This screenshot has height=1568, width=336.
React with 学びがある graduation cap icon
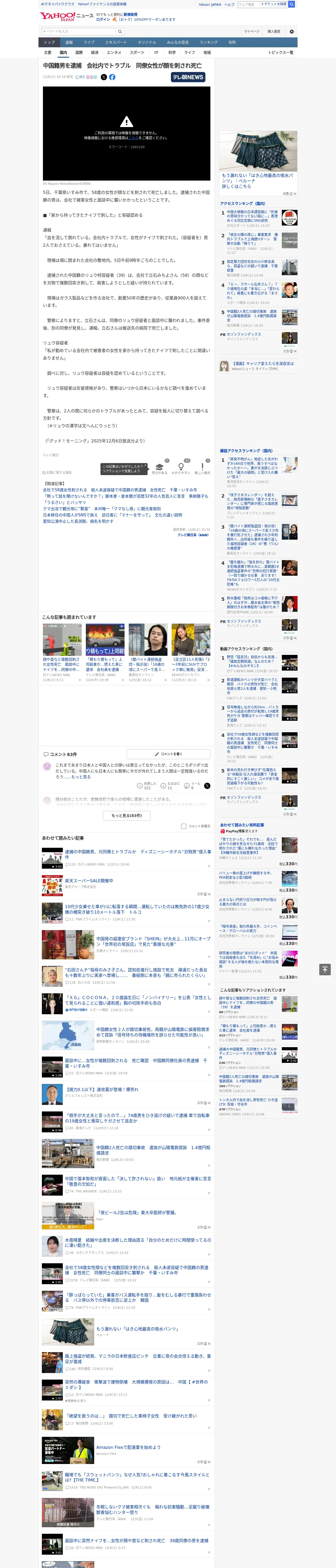pos(159,467)
